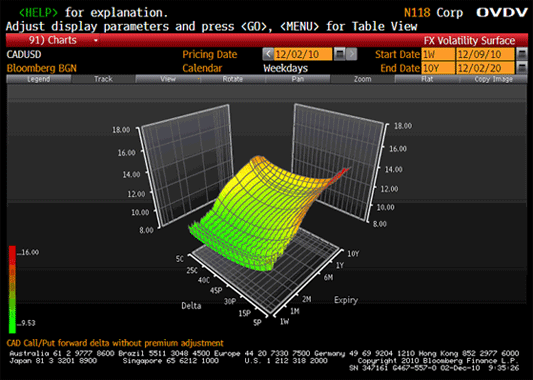Click the OVDV function title
This screenshot has width=533, height=380.
pos(502,13)
